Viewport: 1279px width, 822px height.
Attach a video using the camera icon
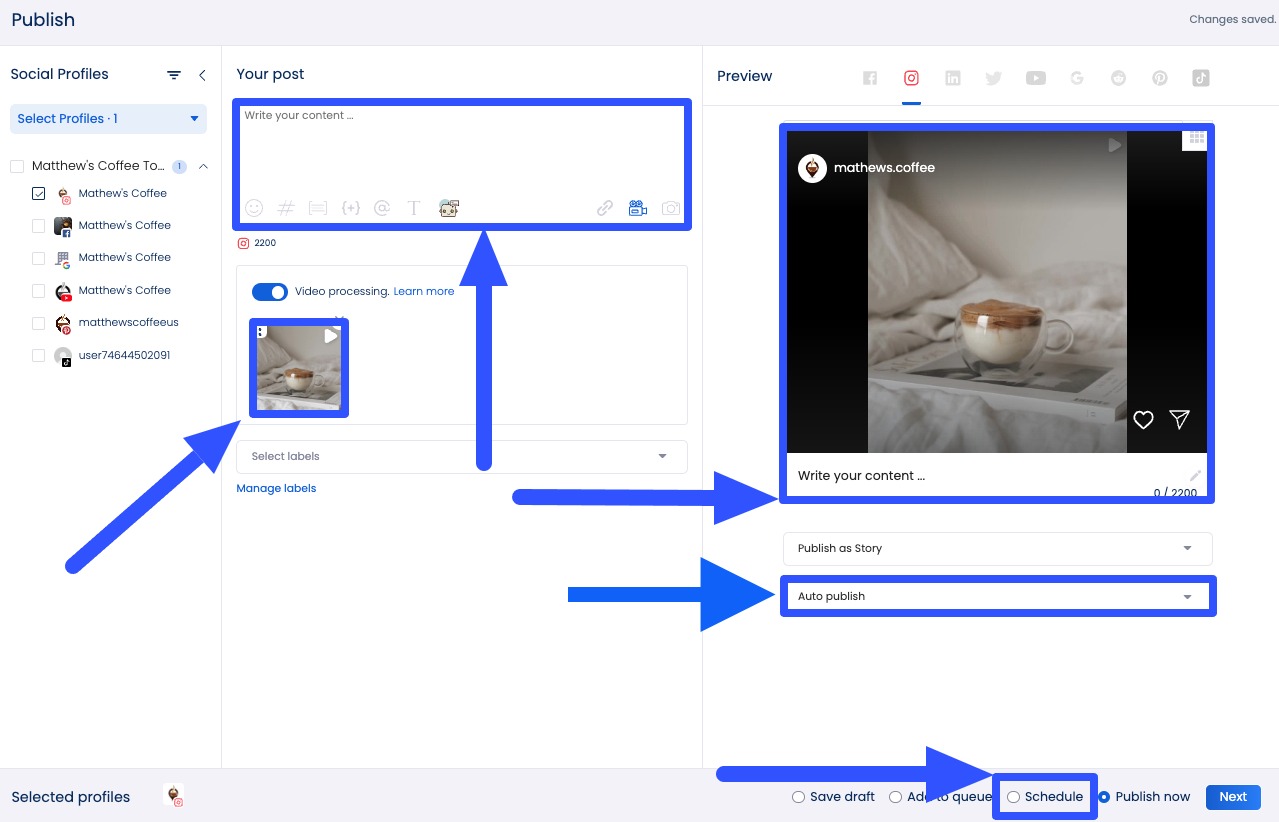click(x=637, y=207)
